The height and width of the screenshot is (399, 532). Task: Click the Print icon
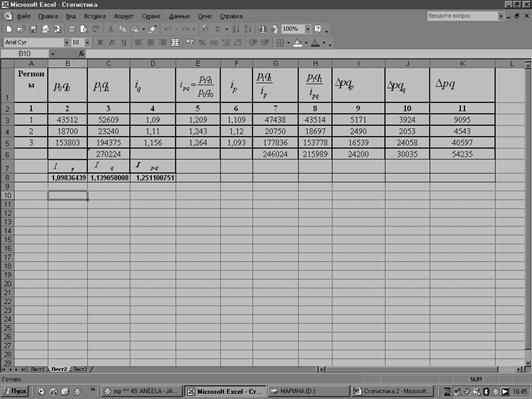click(72, 29)
